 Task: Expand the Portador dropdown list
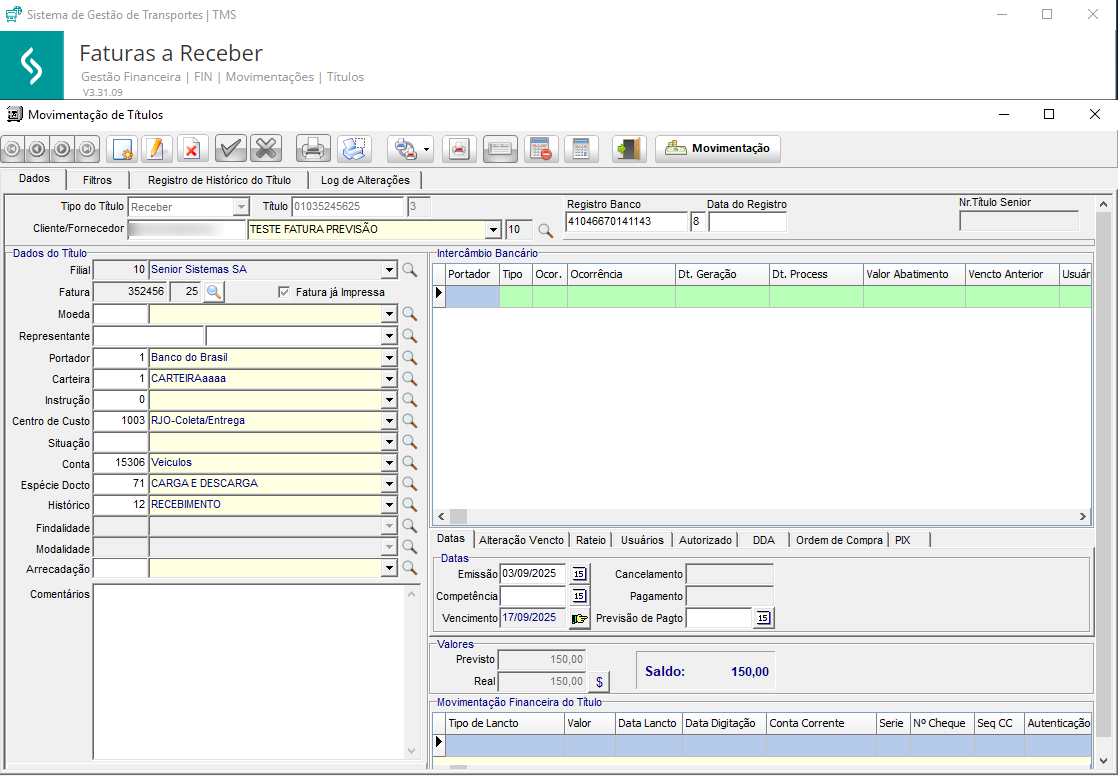389,358
